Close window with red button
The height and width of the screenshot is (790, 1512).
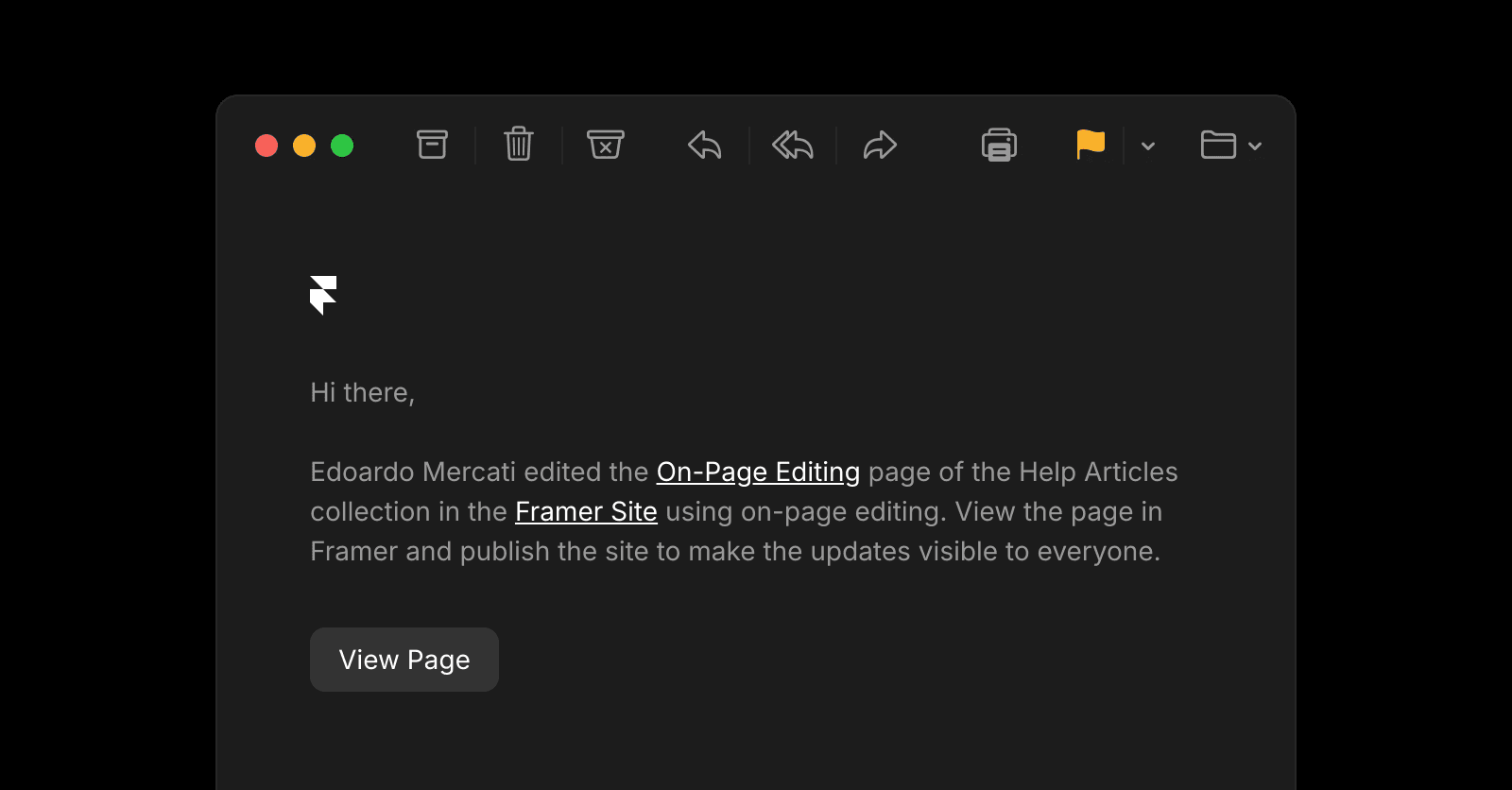click(266, 146)
